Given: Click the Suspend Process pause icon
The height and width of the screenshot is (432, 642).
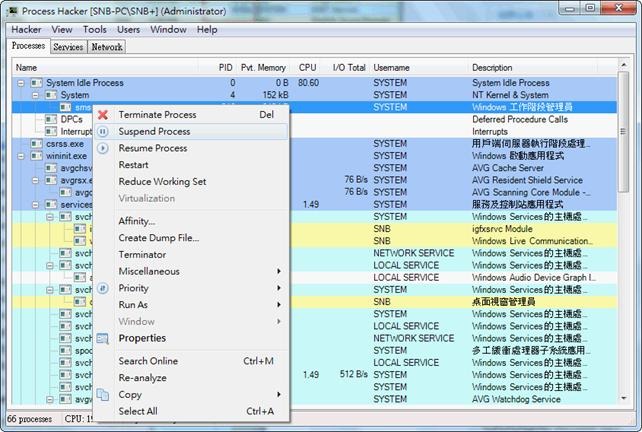Looking at the screenshot, I should 103,131.
